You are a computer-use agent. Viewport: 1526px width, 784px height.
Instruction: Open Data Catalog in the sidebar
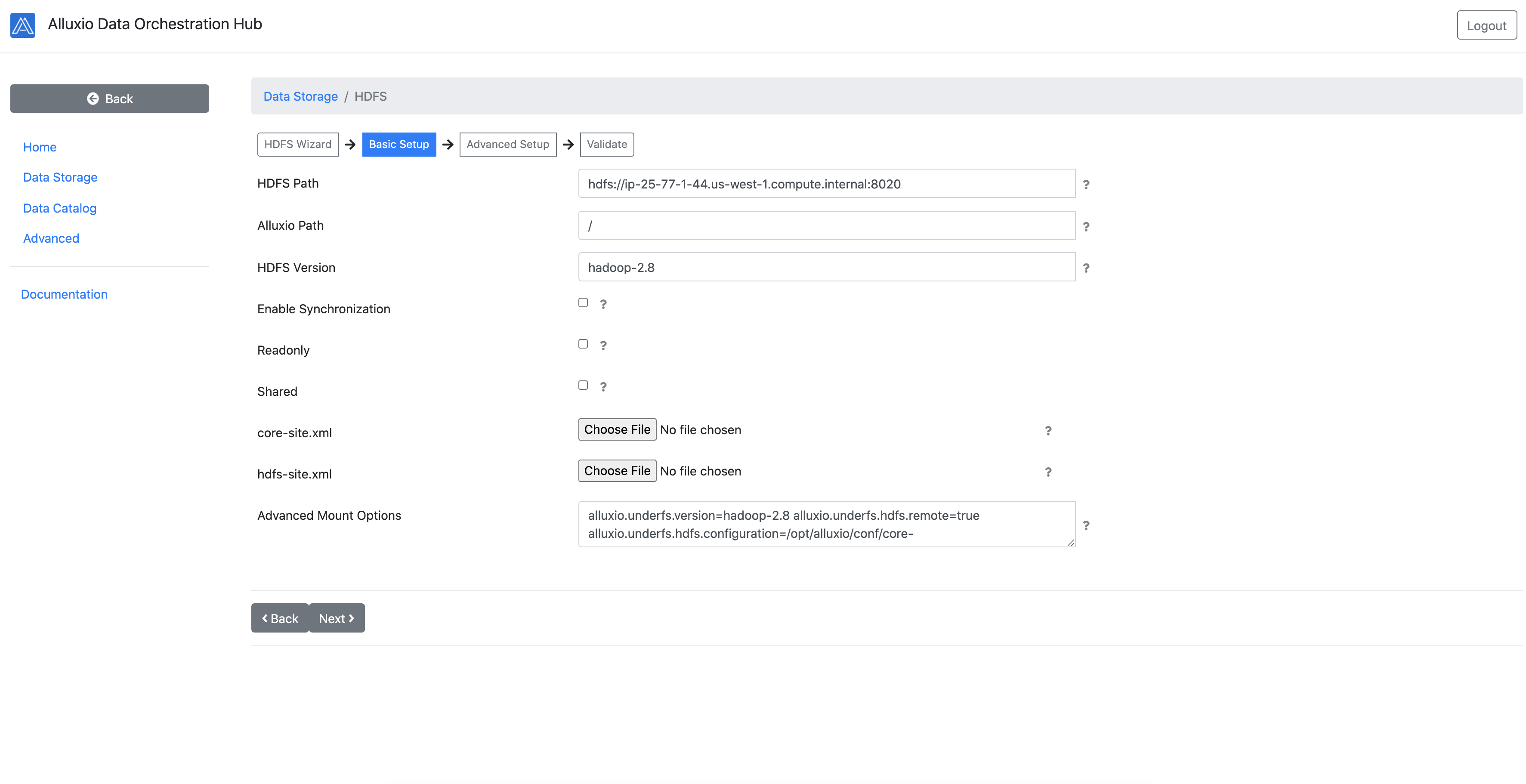pos(59,208)
